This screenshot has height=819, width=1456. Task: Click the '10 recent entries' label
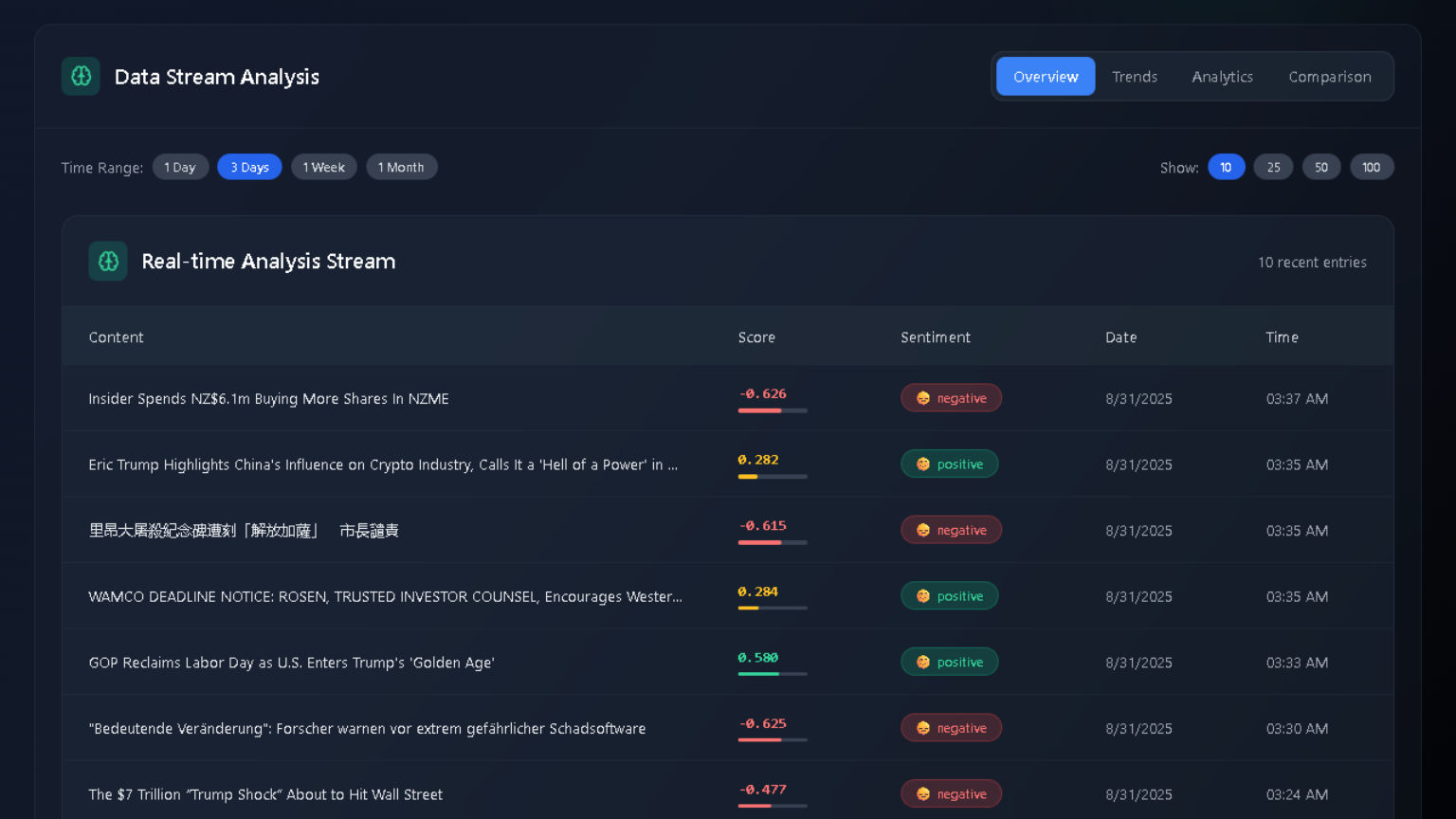(x=1312, y=263)
